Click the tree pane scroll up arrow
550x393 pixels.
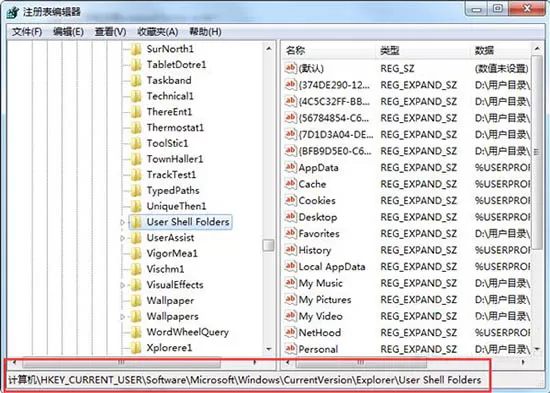pyautogui.click(x=269, y=49)
